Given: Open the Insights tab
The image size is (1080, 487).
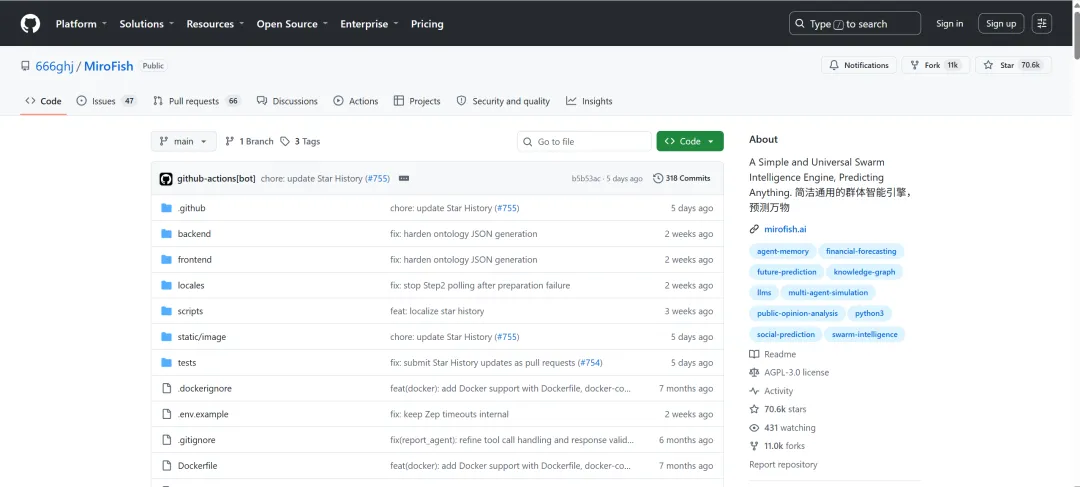Looking at the screenshot, I should [590, 101].
